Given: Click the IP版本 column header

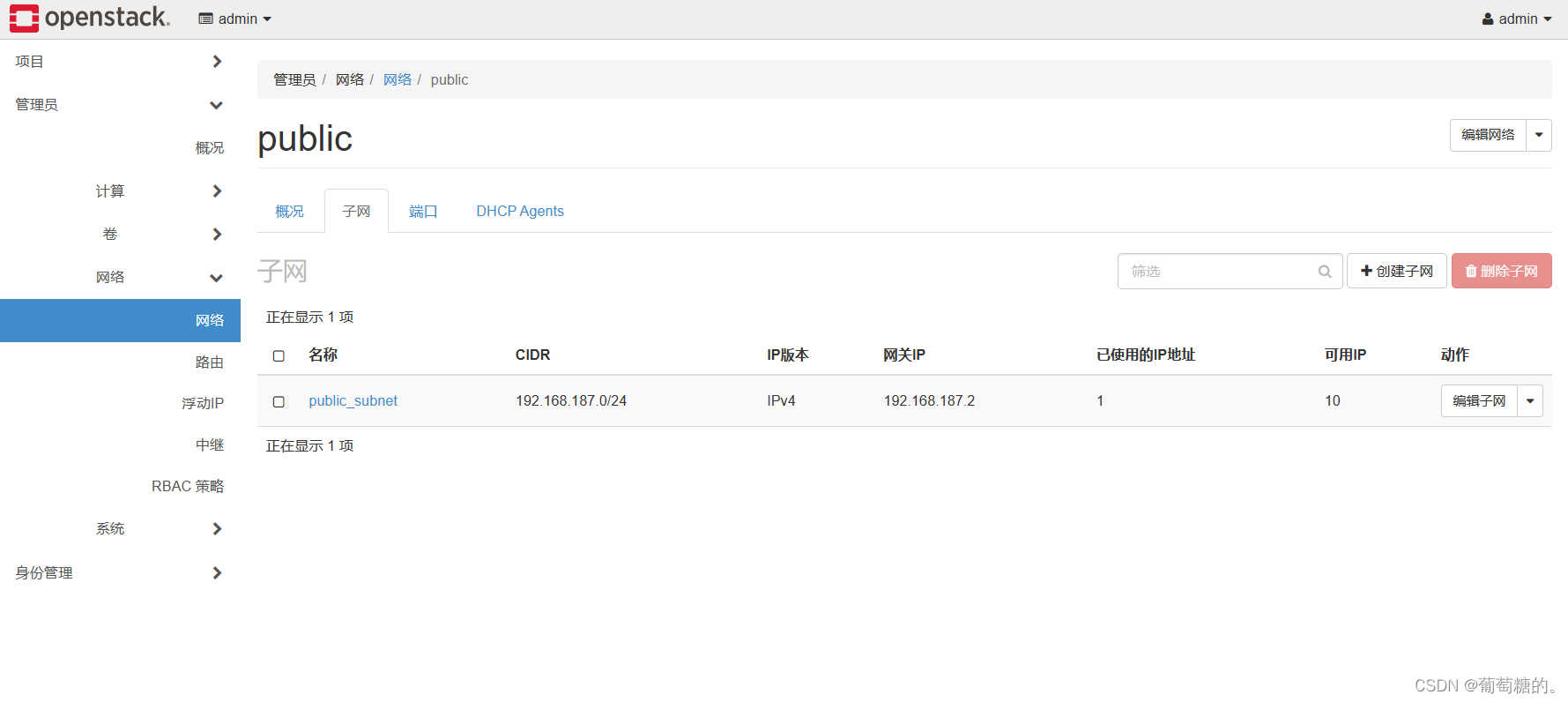Looking at the screenshot, I should [x=788, y=355].
